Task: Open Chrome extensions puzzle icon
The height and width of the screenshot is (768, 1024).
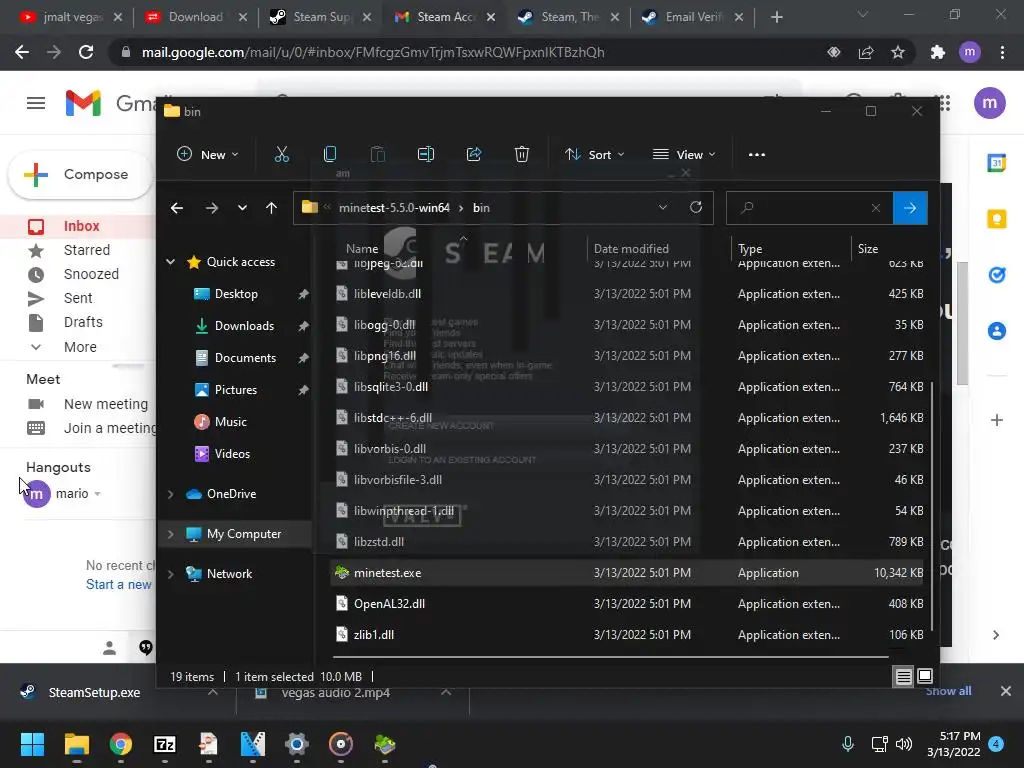Action: point(938,52)
